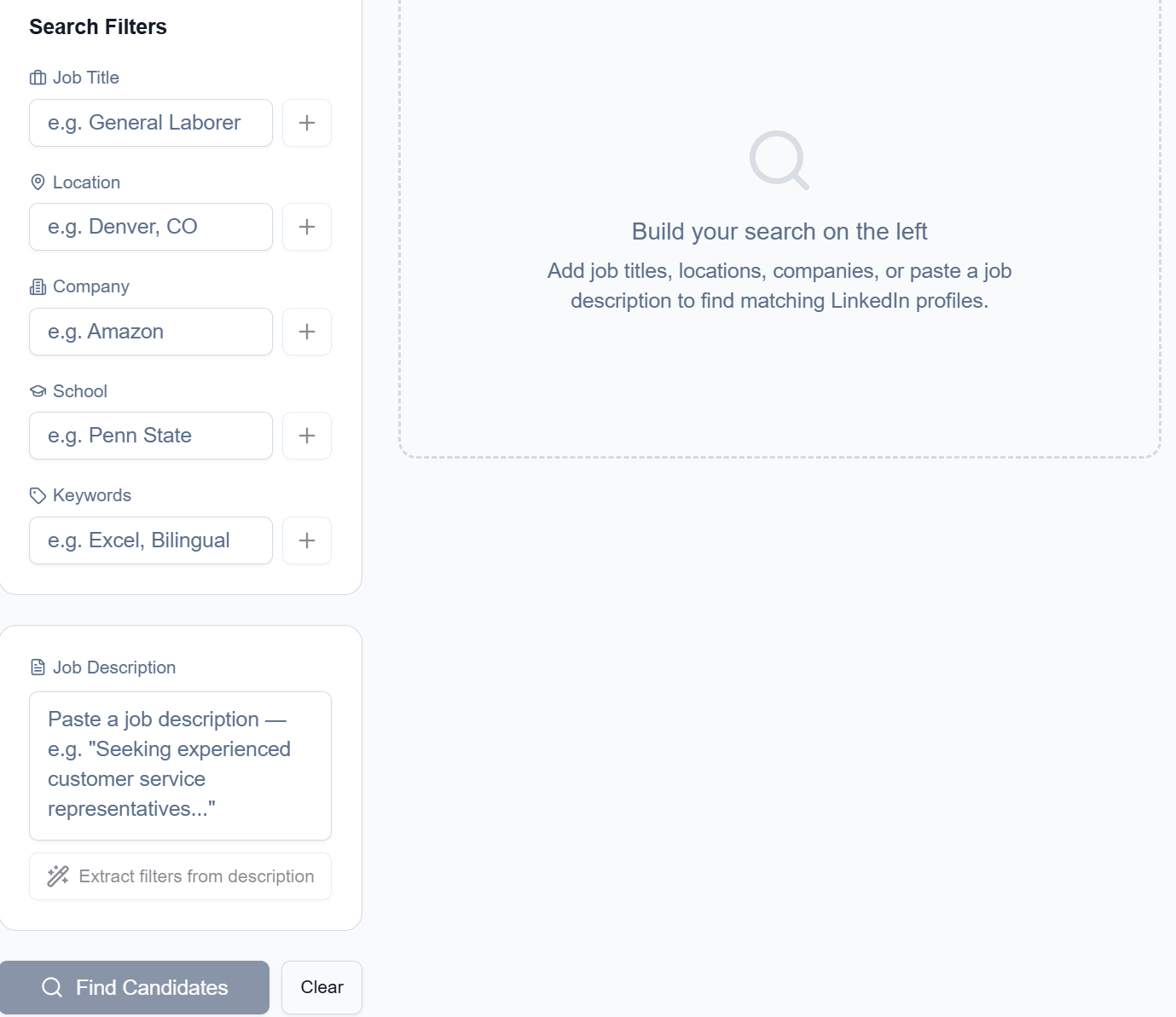Viewport: 1176px width, 1017px height.
Task: Add a school using the plus icon
Action: point(307,436)
